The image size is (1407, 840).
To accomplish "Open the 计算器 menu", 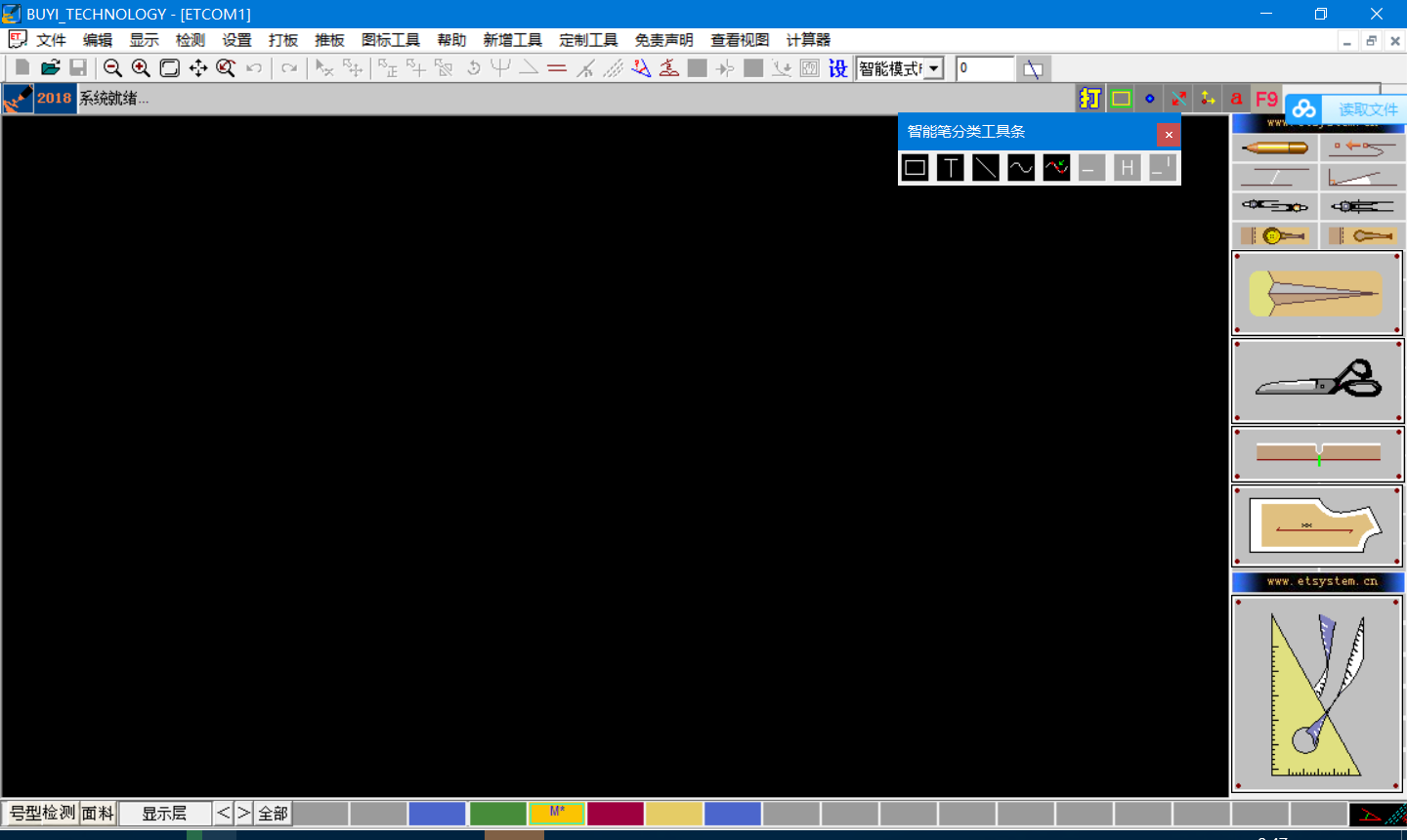I will 808,40.
